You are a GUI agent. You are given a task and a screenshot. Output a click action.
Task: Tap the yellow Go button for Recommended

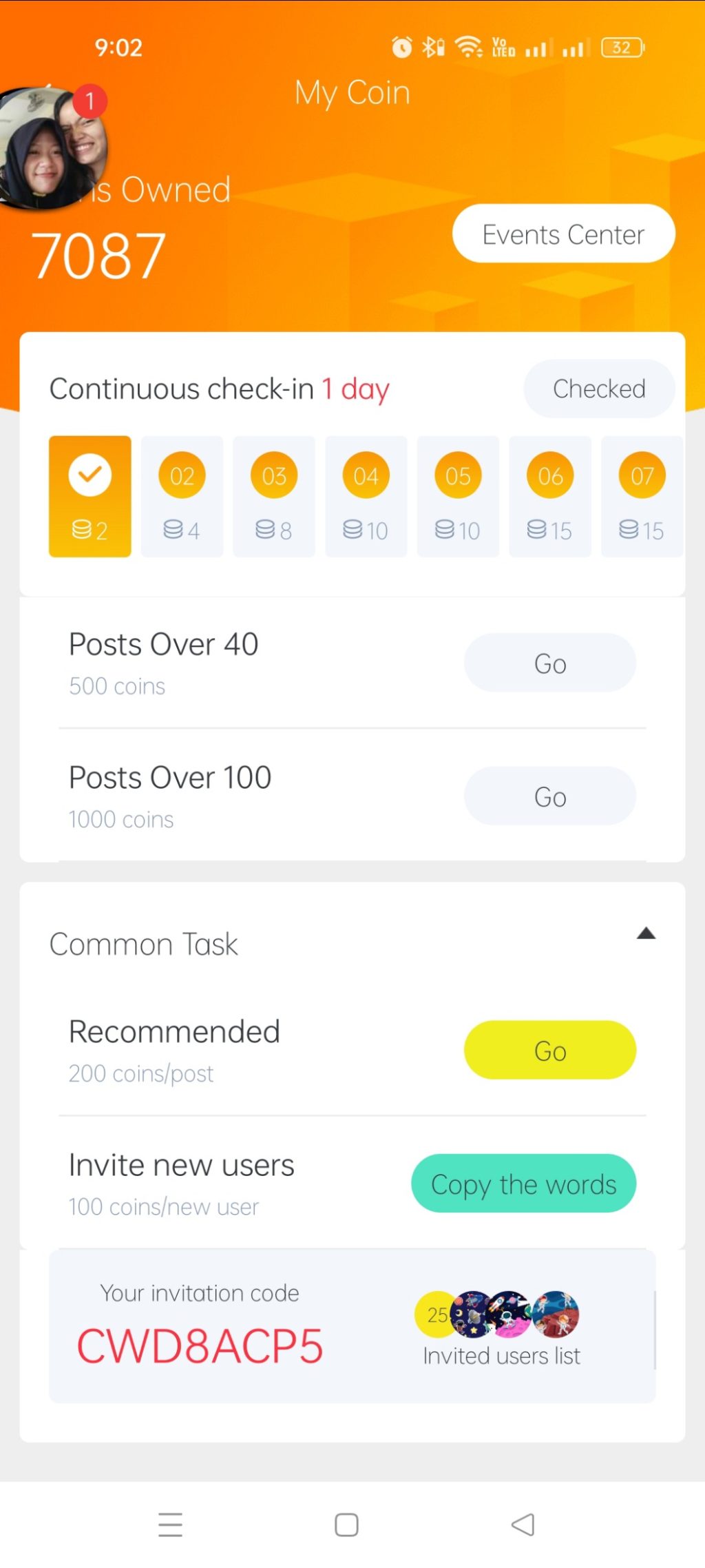click(x=549, y=1051)
